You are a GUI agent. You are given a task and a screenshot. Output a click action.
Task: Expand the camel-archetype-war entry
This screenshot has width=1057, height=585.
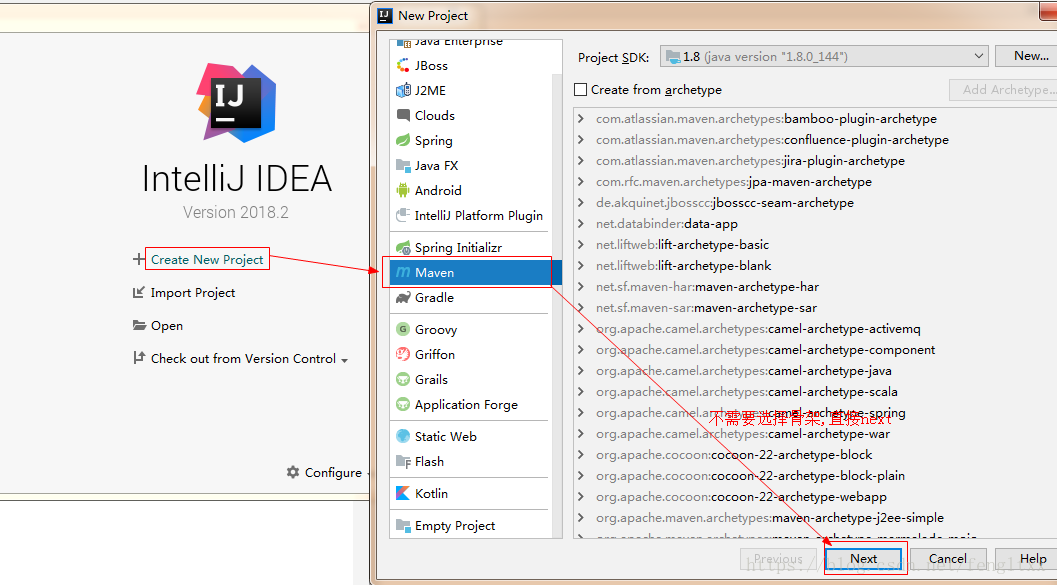(581, 433)
